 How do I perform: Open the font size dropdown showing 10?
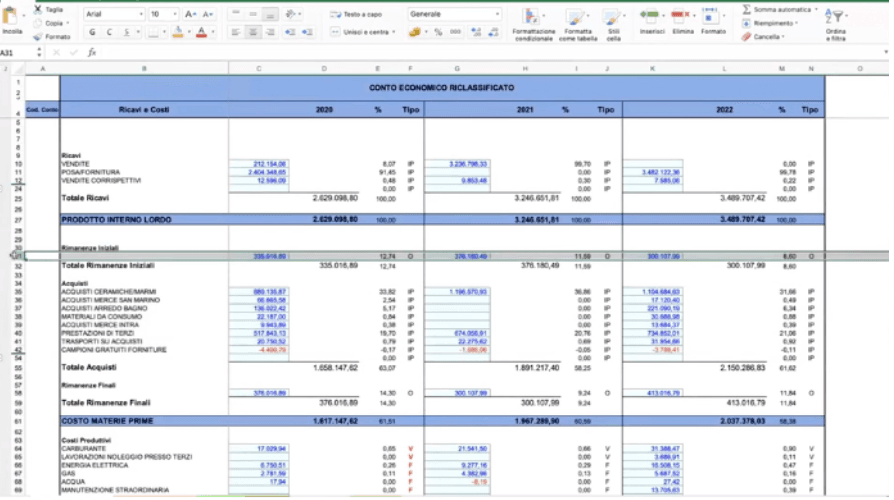160,15
